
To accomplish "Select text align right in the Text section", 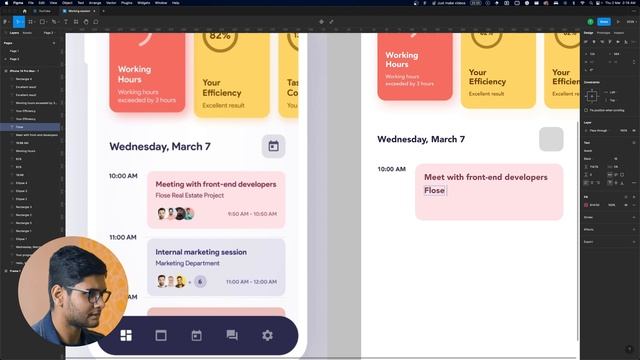I will pyautogui.click(x=598, y=182).
